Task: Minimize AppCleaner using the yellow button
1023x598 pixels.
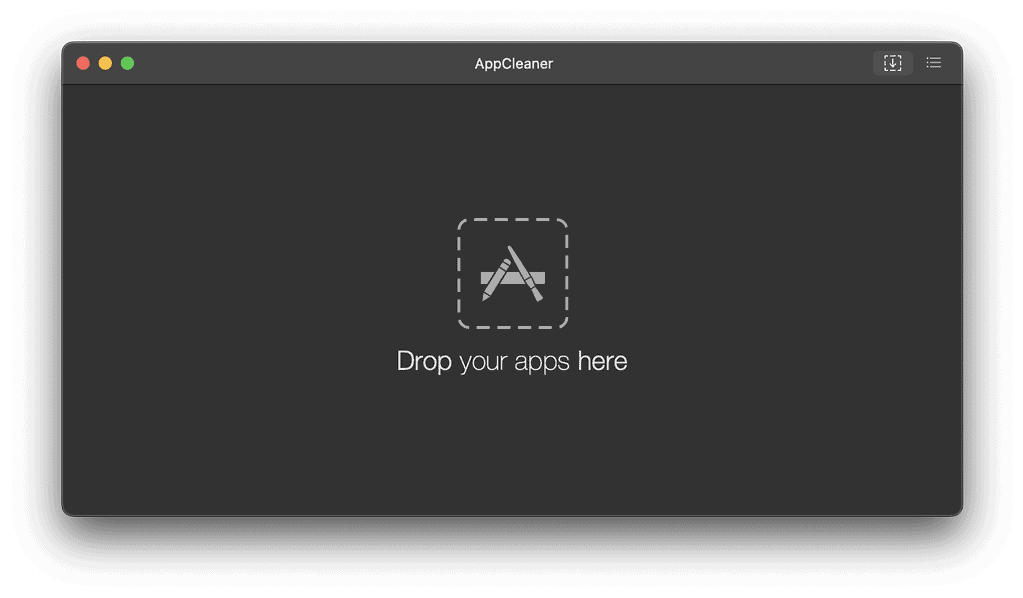Action: coord(105,63)
